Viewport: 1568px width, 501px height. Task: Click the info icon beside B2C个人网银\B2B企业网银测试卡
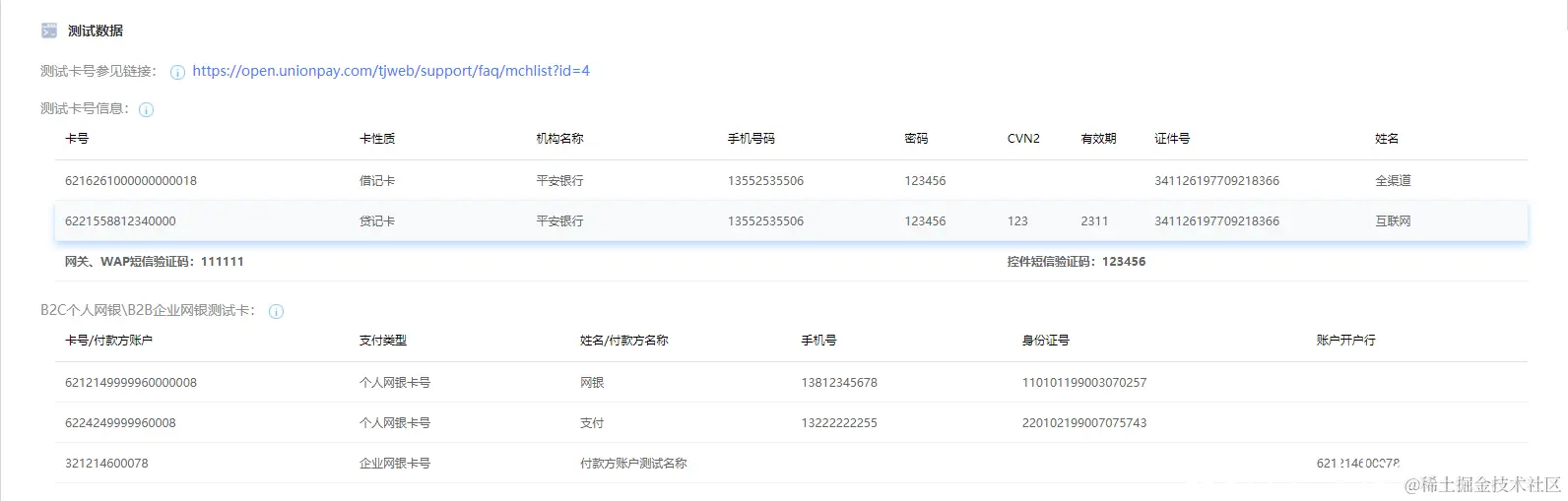[276, 311]
